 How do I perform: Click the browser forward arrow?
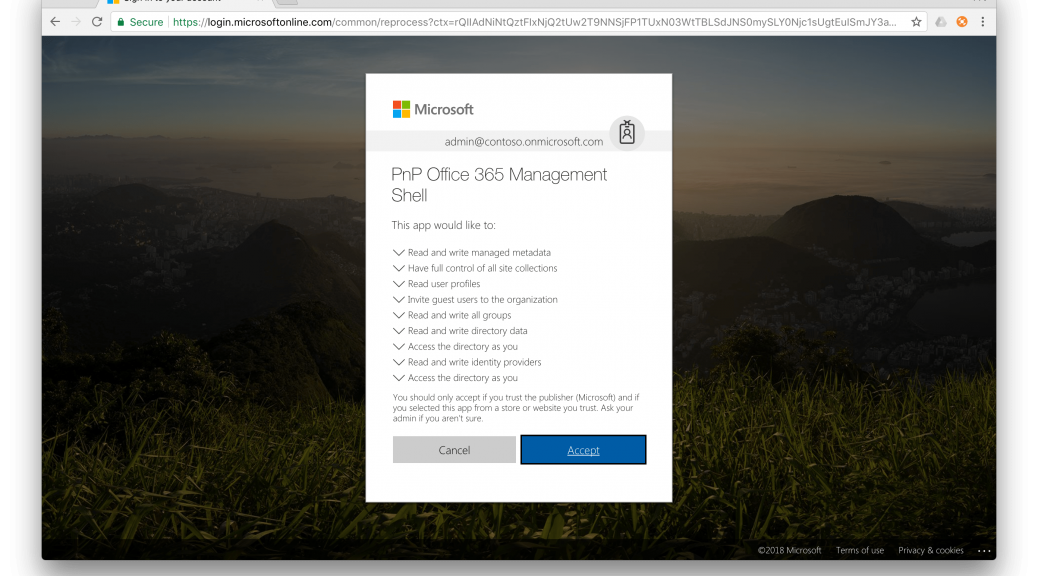(76, 22)
